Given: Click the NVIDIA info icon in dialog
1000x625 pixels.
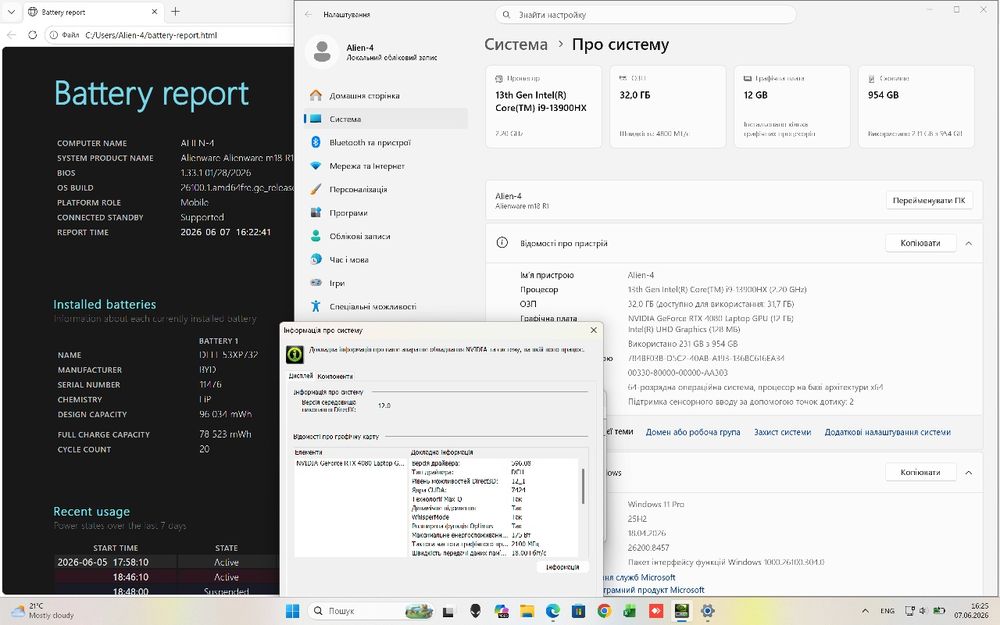Looking at the screenshot, I should point(294,354).
